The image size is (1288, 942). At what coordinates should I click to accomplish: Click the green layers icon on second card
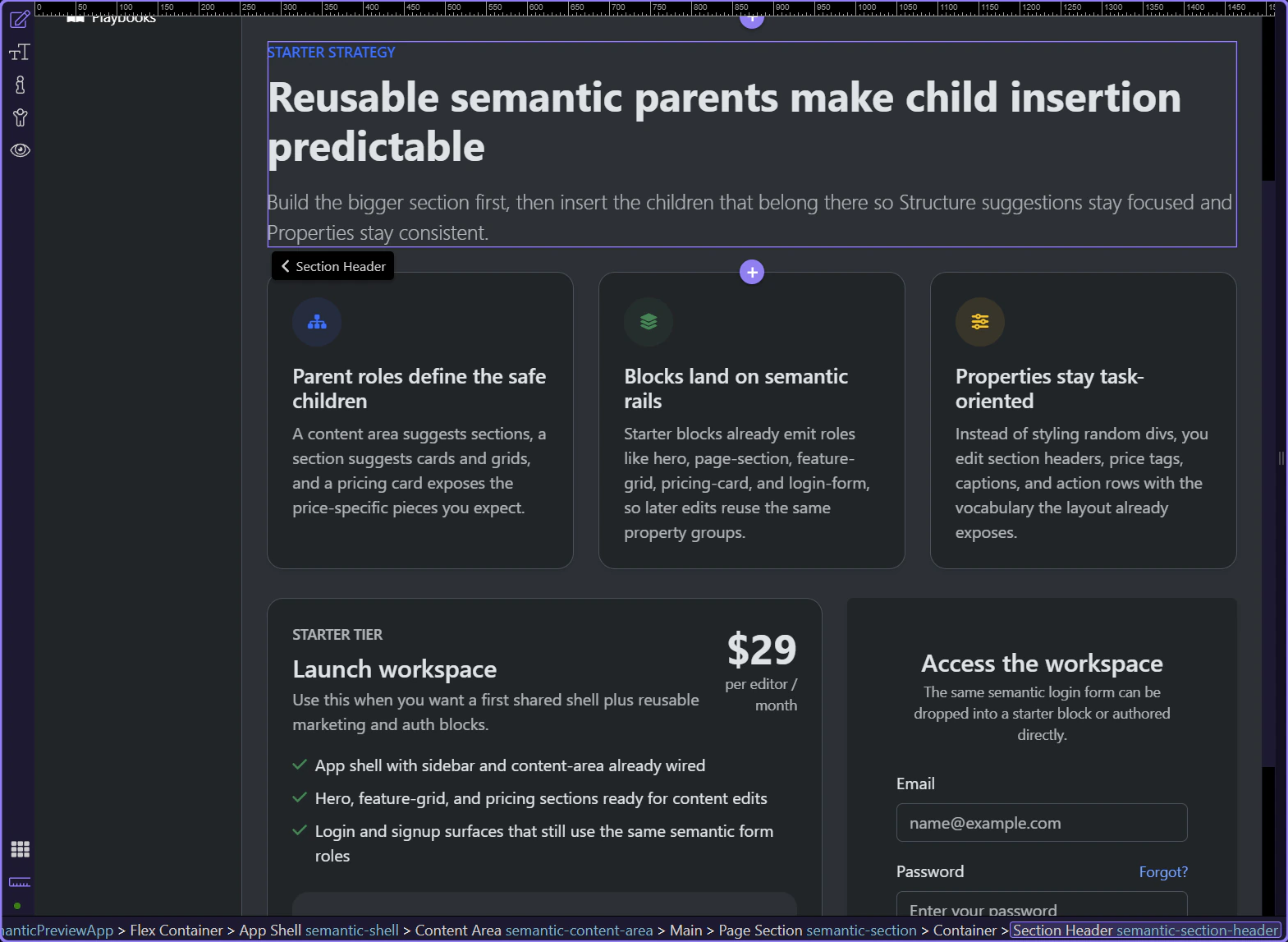(649, 322)
